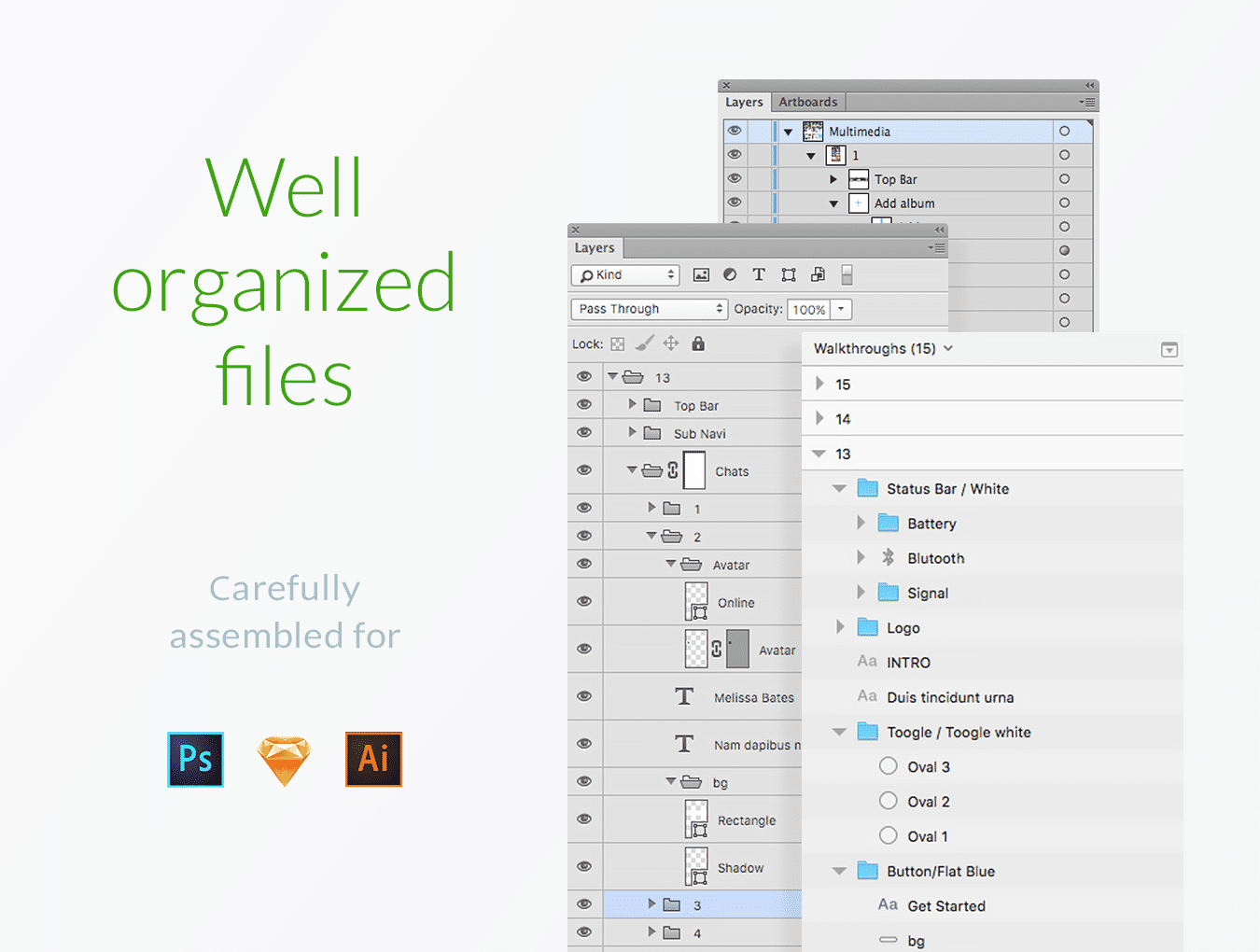This screenshot has width=1260, height=952.
Task: Select the Oval 3 layer
Action: point(928,767)
